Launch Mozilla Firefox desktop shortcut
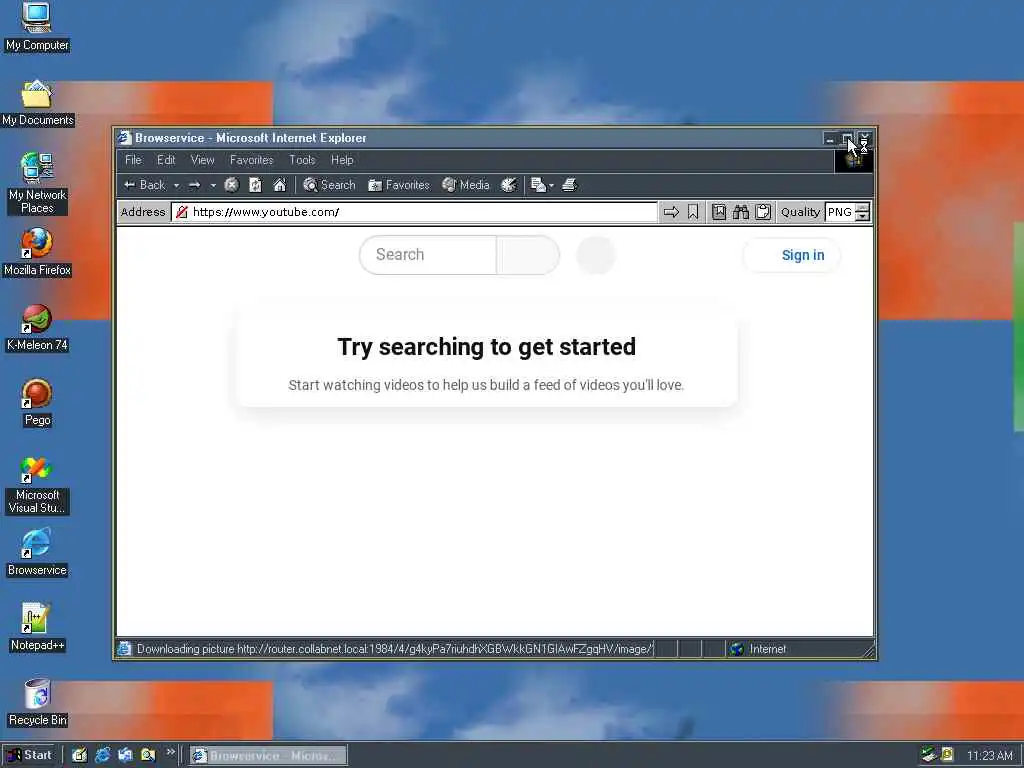 click(x=37, y=253)
